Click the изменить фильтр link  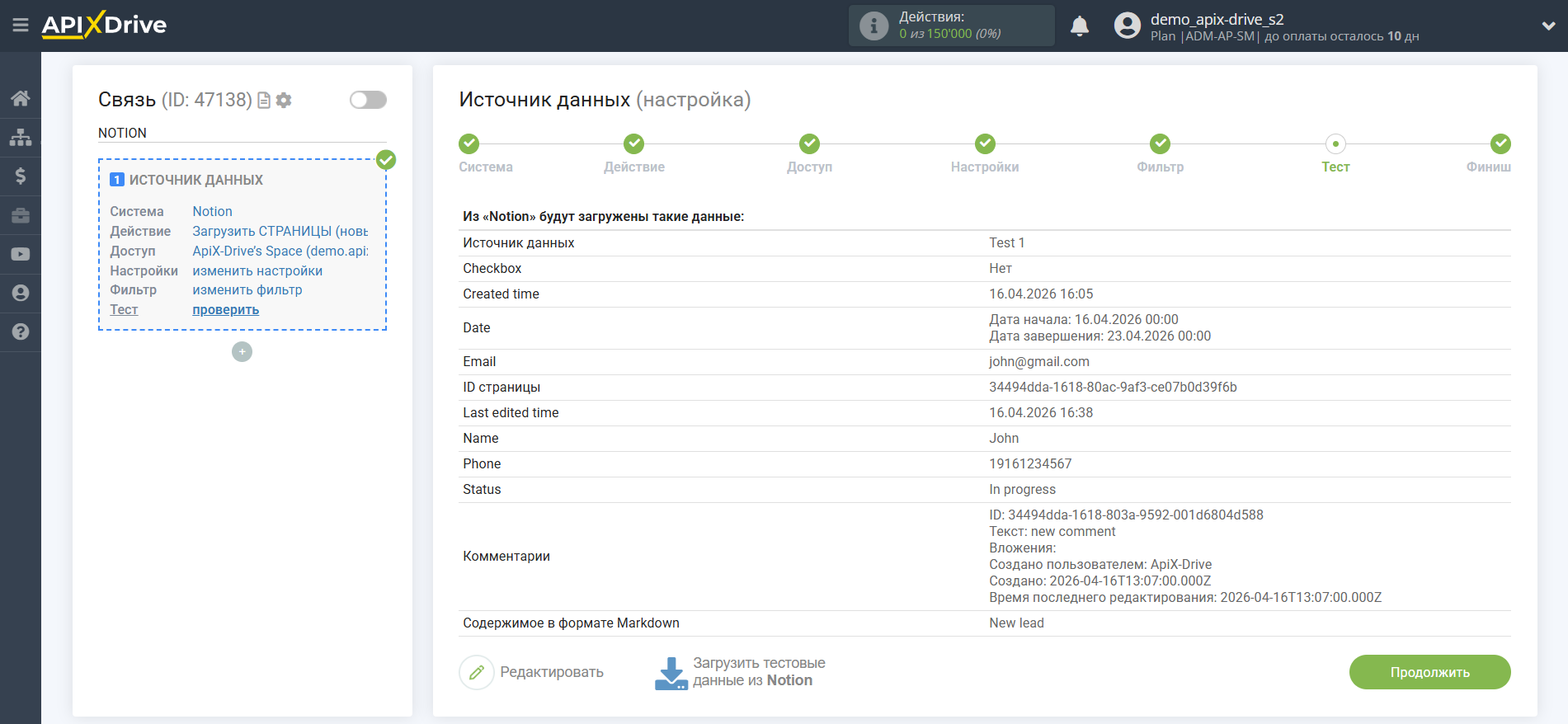247,290
